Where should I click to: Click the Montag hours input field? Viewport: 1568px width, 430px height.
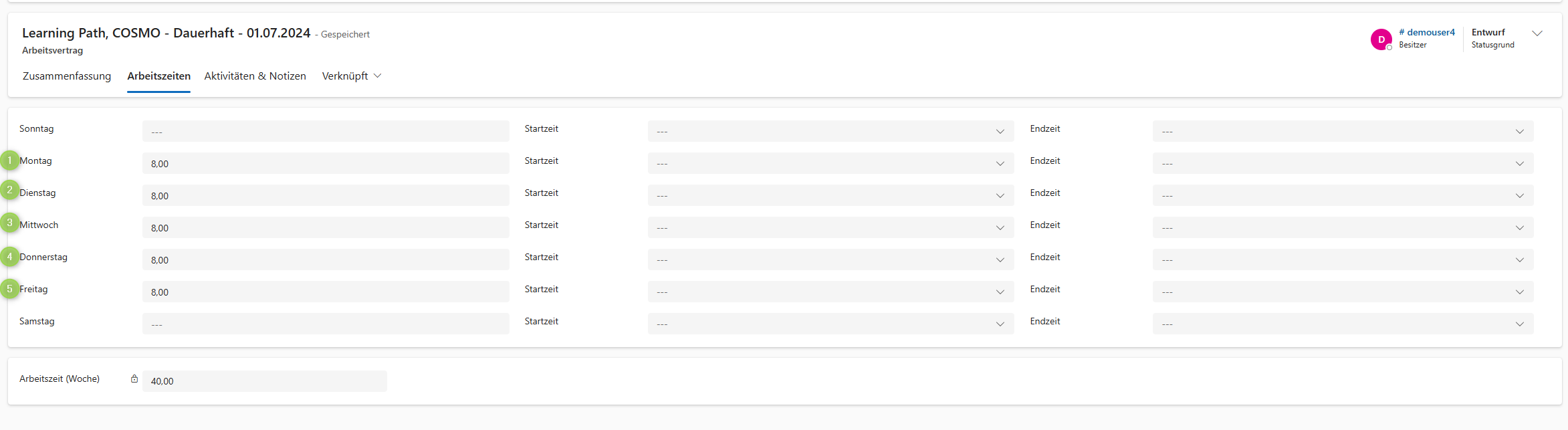[326, 164]
